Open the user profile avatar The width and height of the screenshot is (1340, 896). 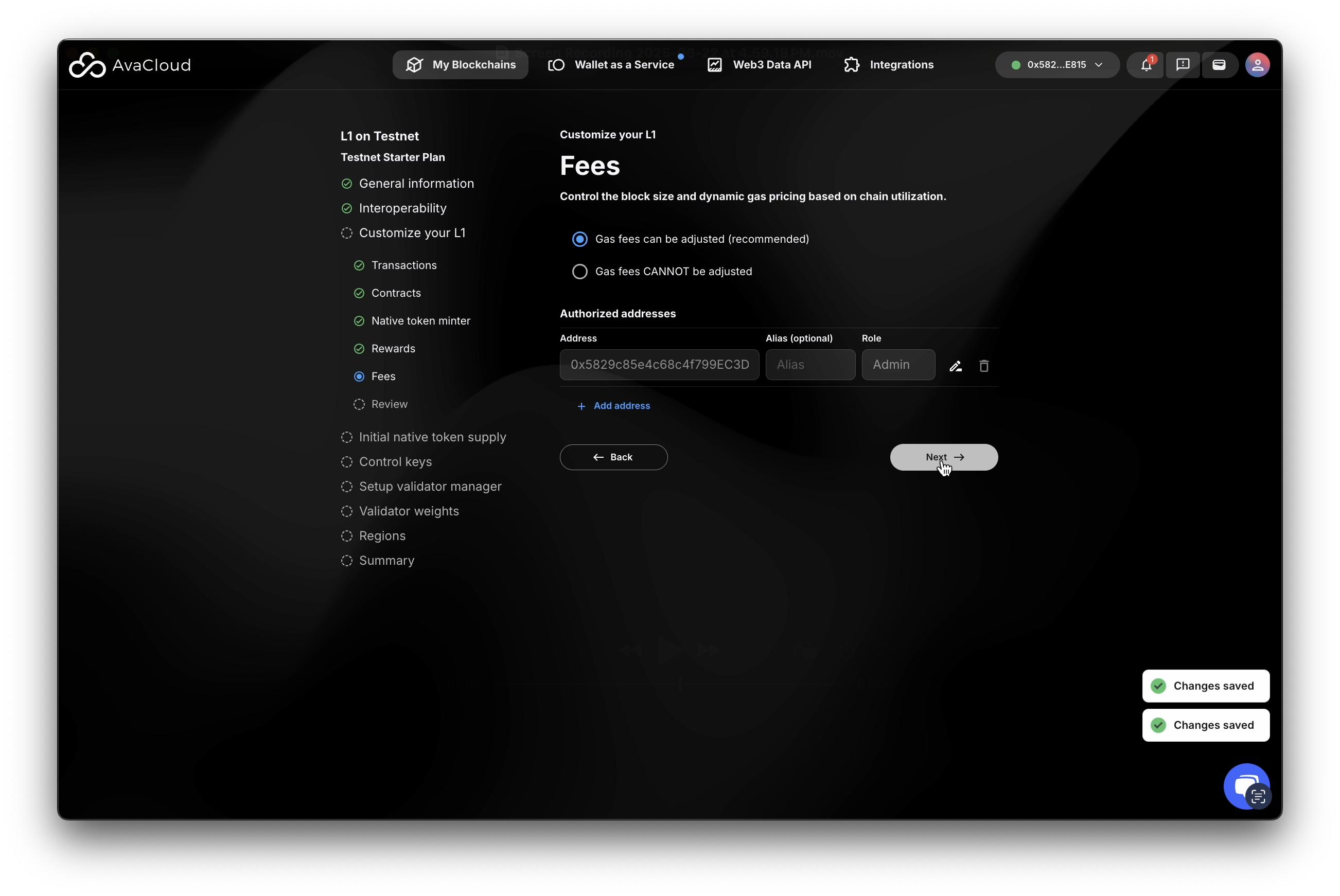(x=1257, y=65)
